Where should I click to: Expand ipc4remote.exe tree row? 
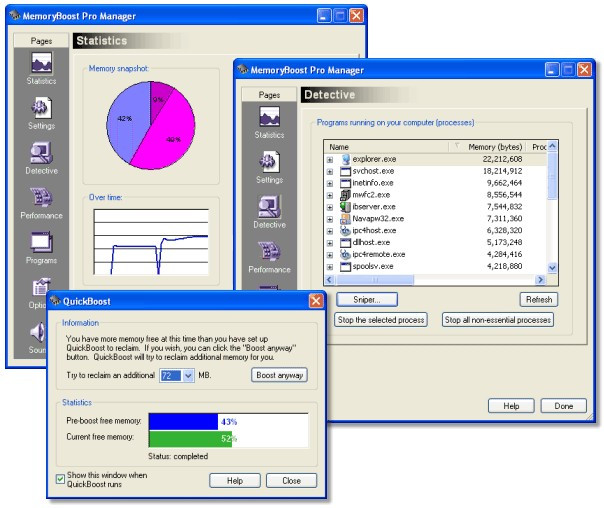[x=330, y=255]
